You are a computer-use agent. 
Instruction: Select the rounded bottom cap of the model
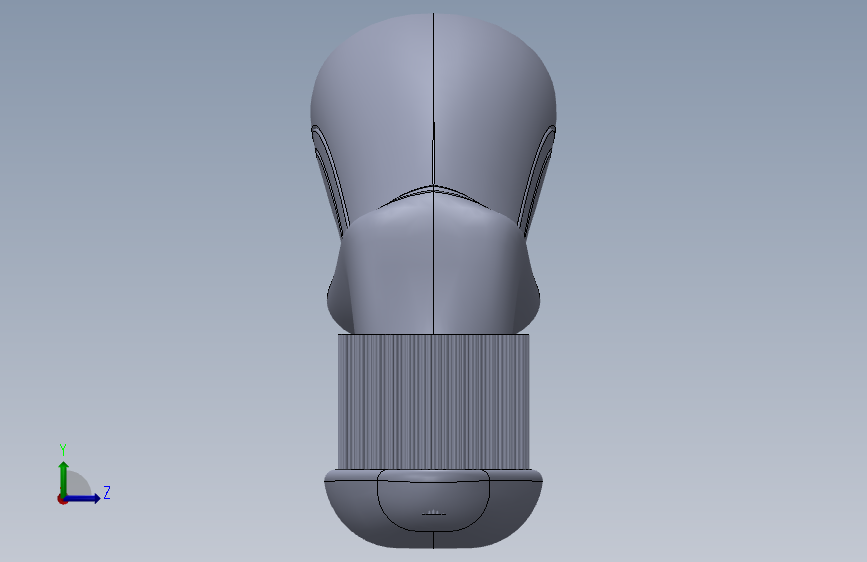[434, 509]
